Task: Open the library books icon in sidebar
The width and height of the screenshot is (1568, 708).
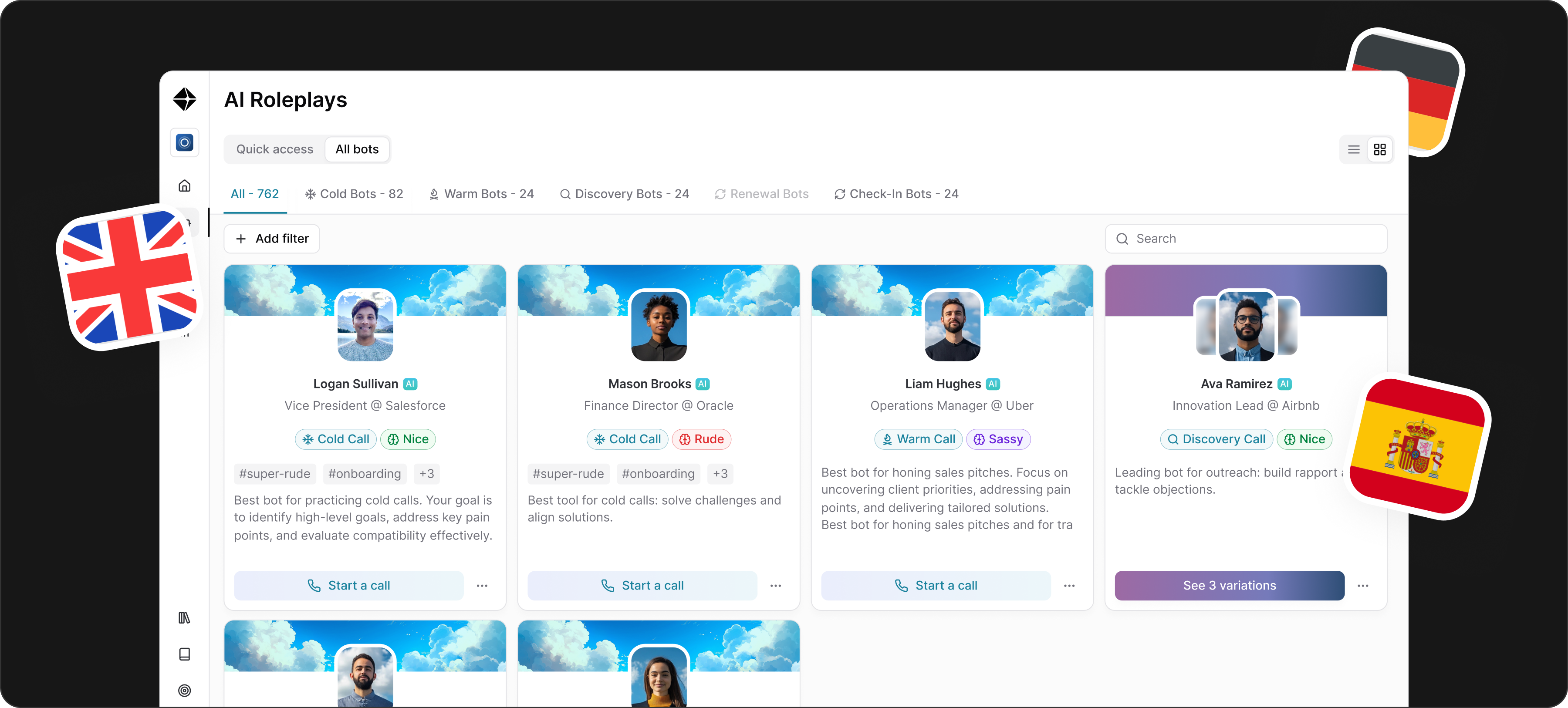Action: [x=184, y=618]
